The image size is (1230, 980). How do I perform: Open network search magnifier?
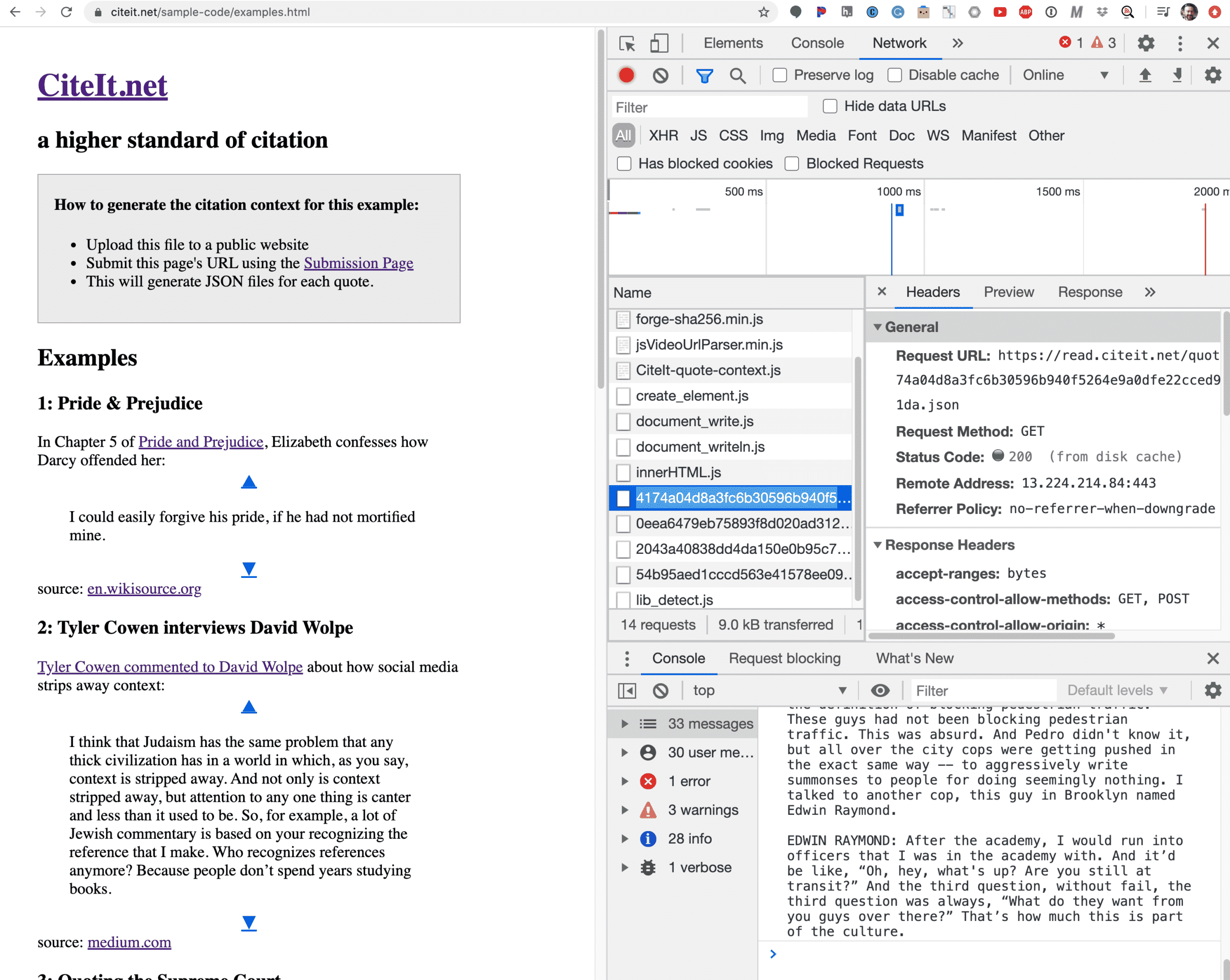click(x=738, y=75)
